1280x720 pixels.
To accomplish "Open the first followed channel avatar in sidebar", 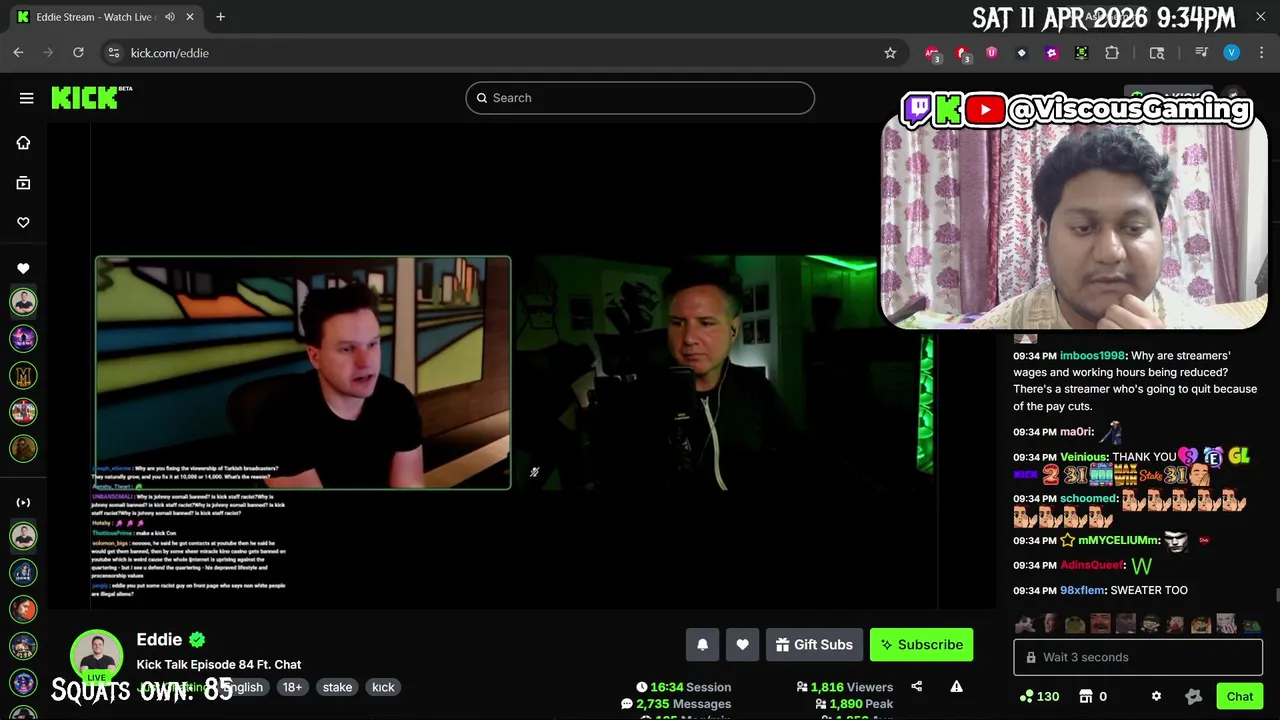I will [x=23, y=302].
